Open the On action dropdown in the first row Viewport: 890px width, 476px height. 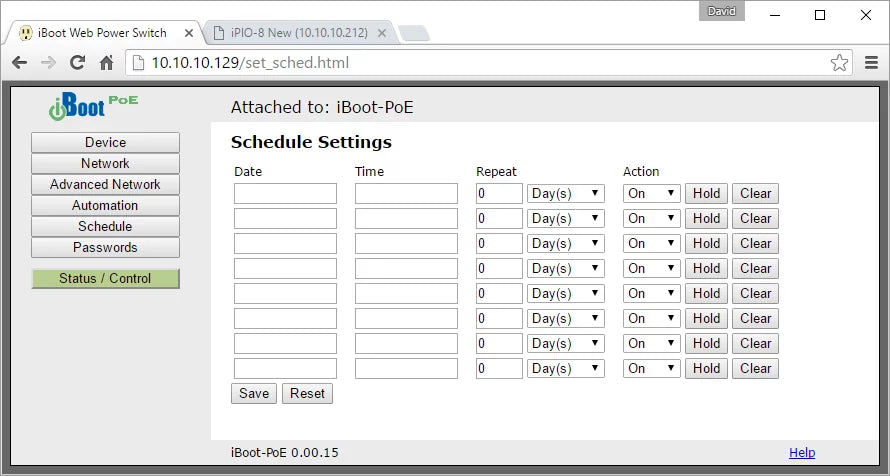(652, 193)
